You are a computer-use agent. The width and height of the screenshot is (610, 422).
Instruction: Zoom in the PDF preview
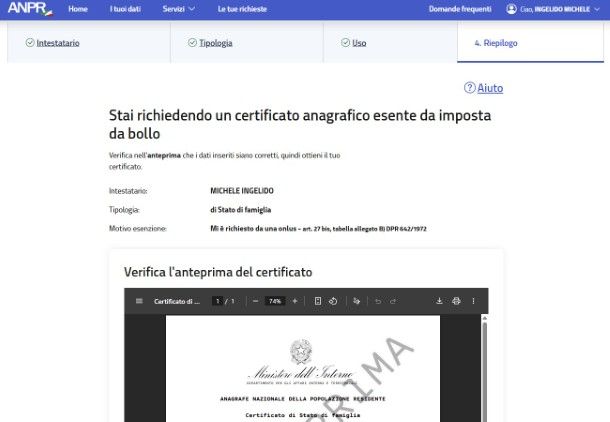click(x=295, y=301)
